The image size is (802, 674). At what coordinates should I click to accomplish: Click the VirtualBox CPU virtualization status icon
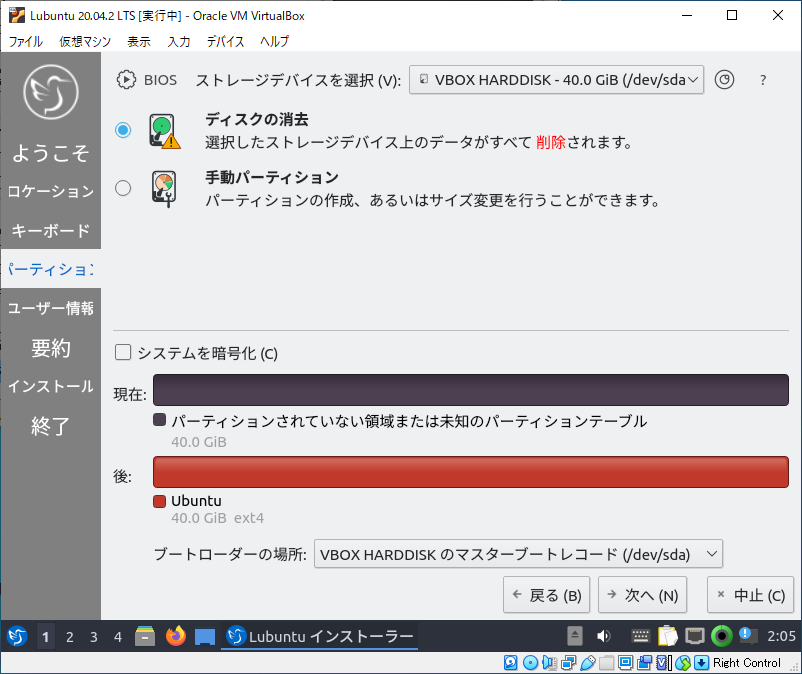663,663
